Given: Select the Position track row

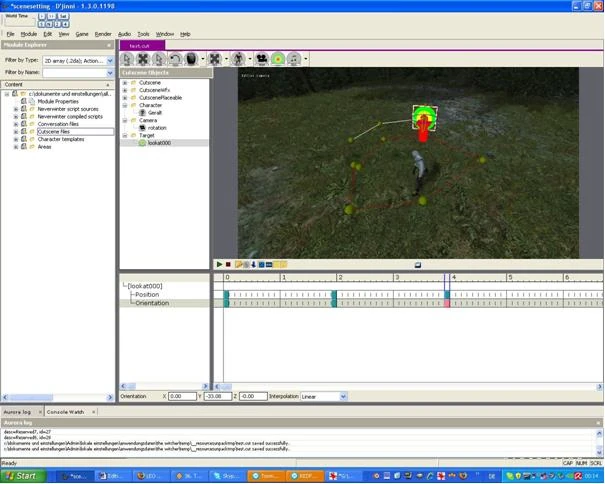Looking at the screenshot, I should click(147, 294).
